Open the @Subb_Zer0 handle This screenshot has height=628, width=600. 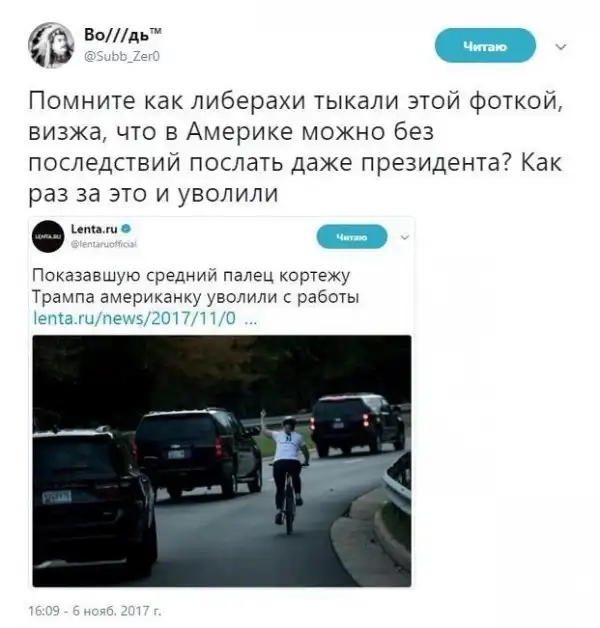tap(122, 56)
